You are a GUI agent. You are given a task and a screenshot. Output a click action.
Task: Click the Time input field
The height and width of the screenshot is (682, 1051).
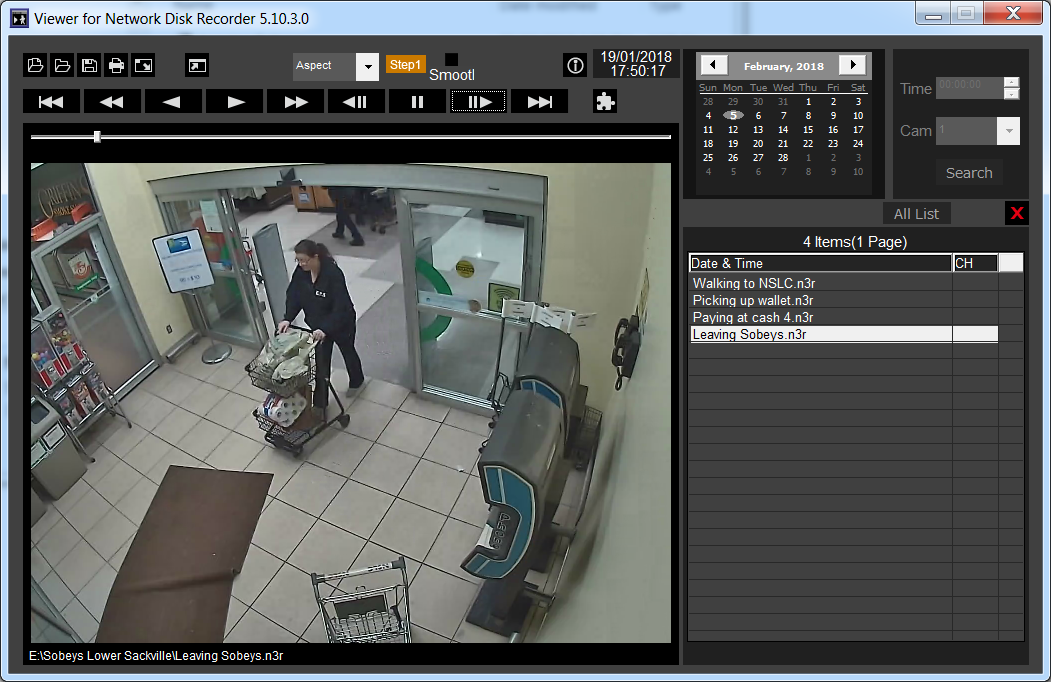click(969, 88)
